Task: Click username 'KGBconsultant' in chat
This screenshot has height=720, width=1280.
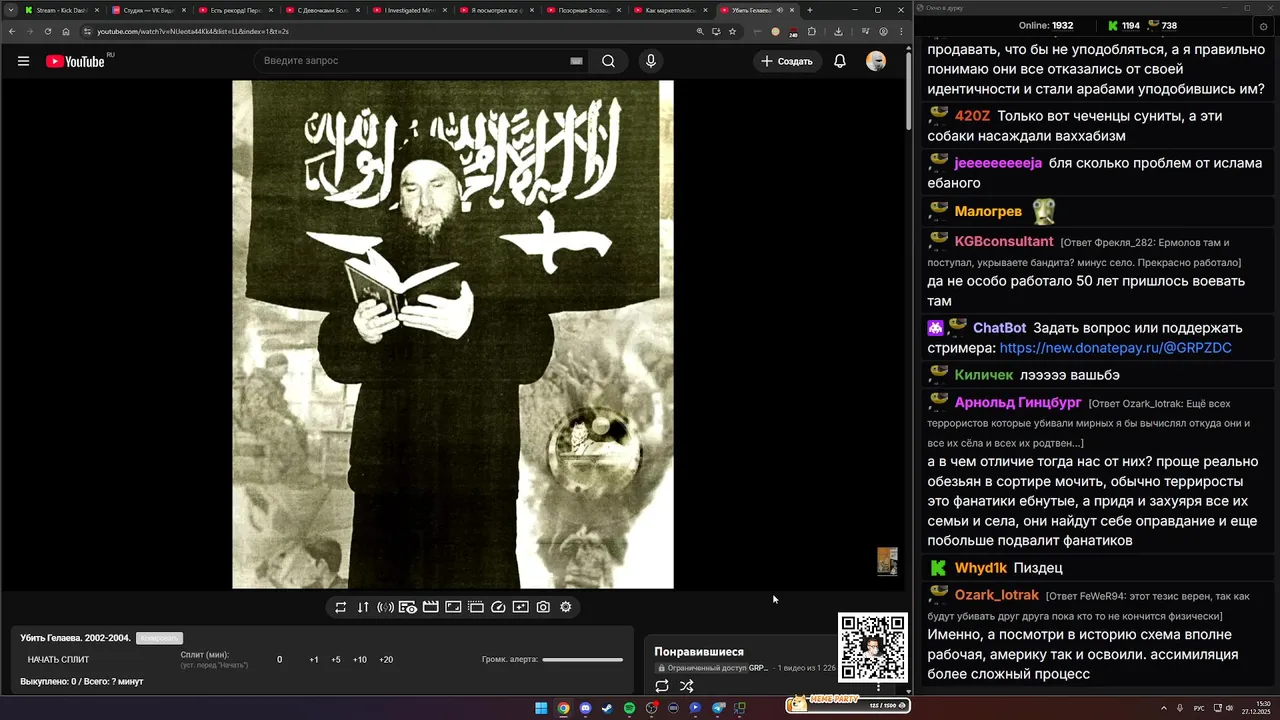Action: coord(1004,241)
